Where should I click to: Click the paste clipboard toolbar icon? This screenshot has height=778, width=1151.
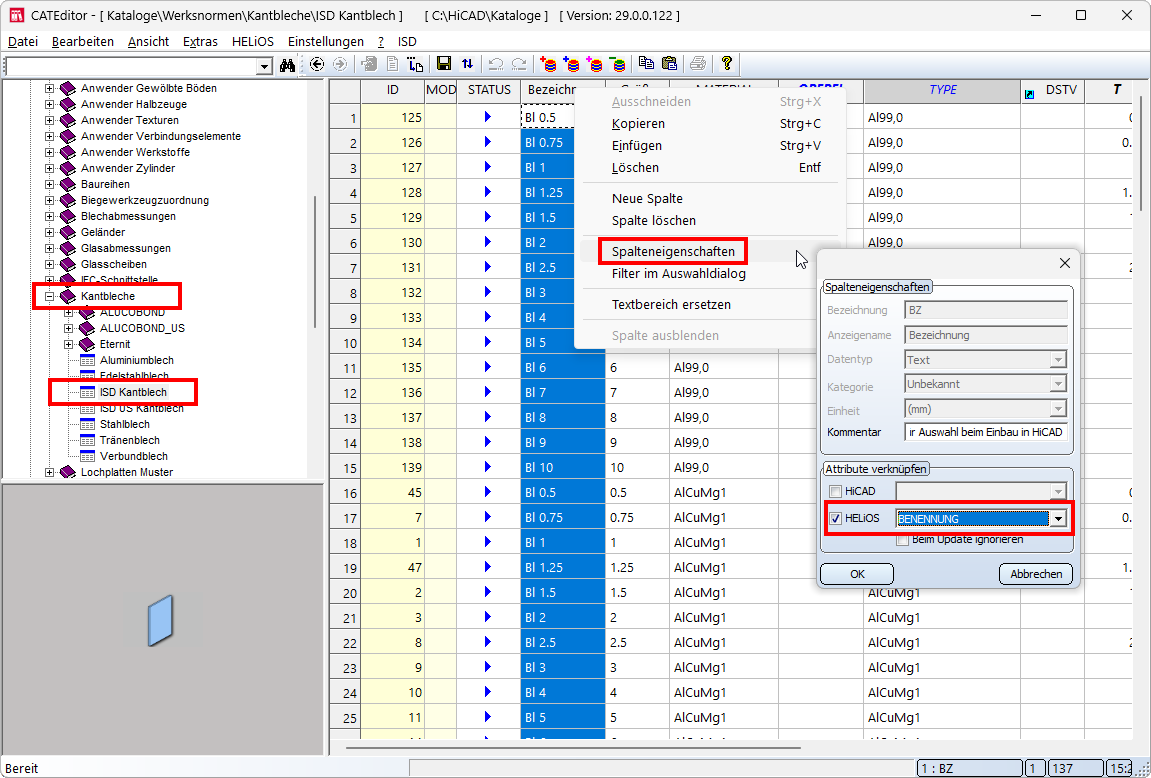(x=669, y=64)
